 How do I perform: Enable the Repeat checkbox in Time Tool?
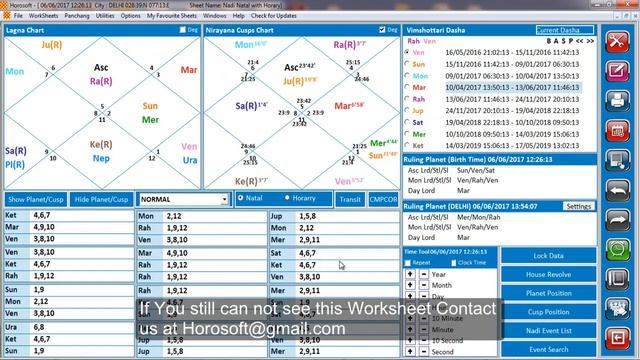(408, 263)
